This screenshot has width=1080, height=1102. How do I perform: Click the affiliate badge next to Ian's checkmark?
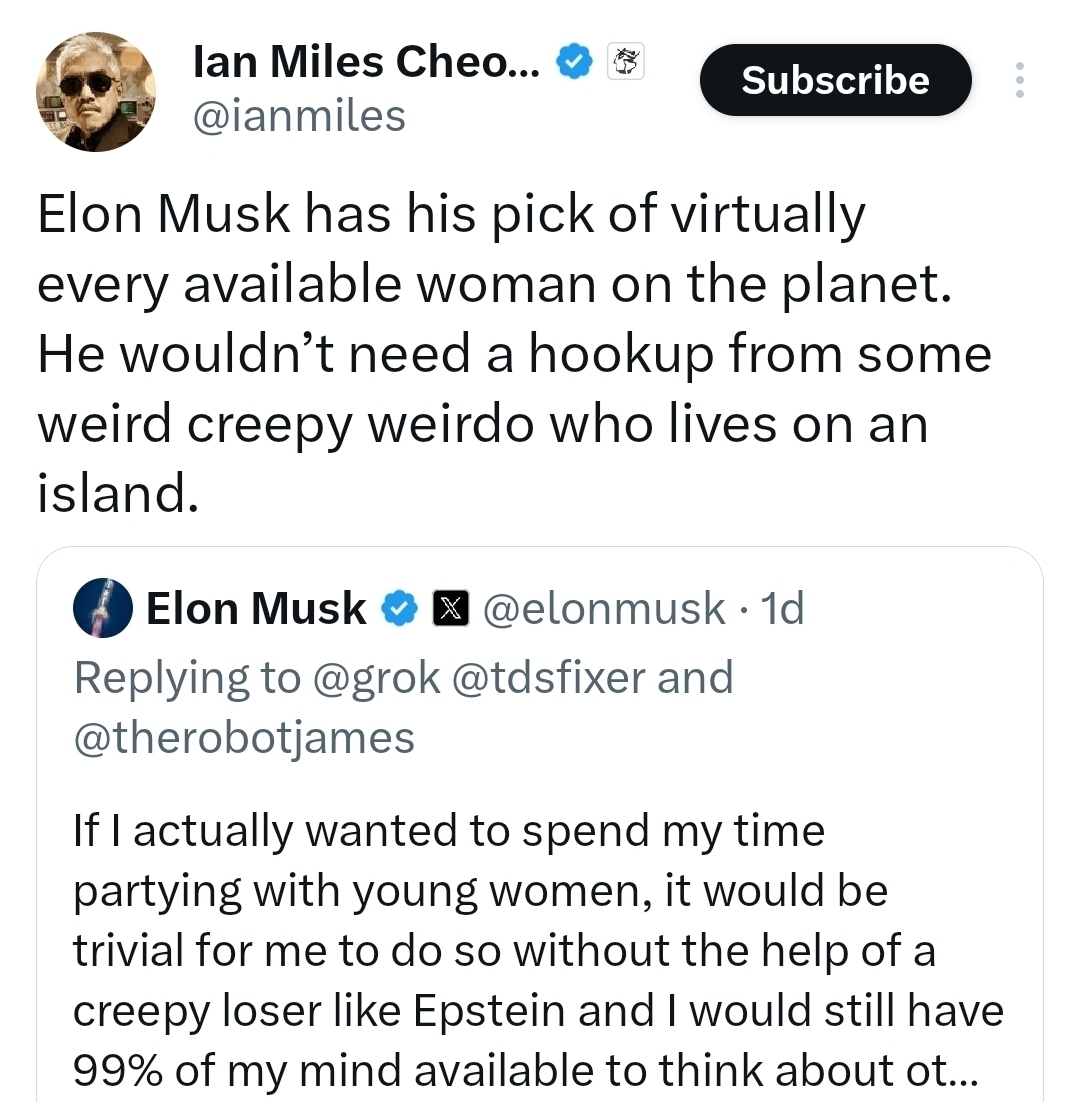[627, 62]
